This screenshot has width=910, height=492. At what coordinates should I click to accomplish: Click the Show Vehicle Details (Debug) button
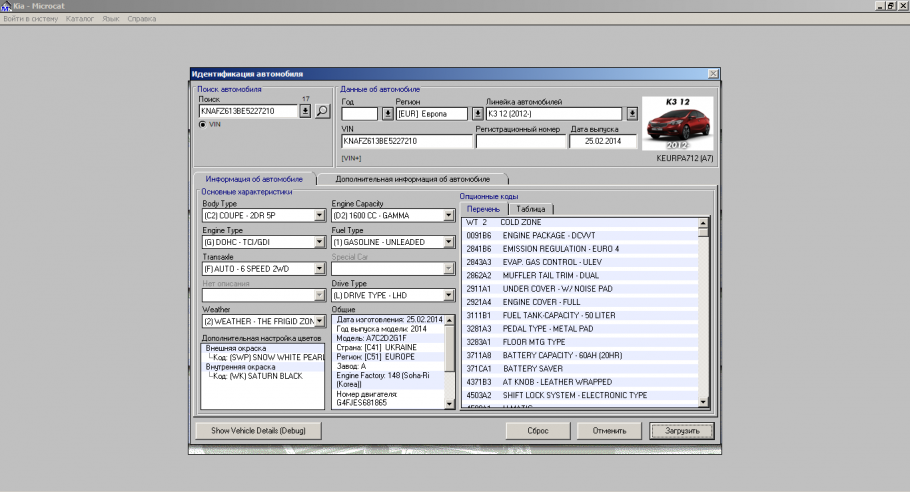pos(258,430)
